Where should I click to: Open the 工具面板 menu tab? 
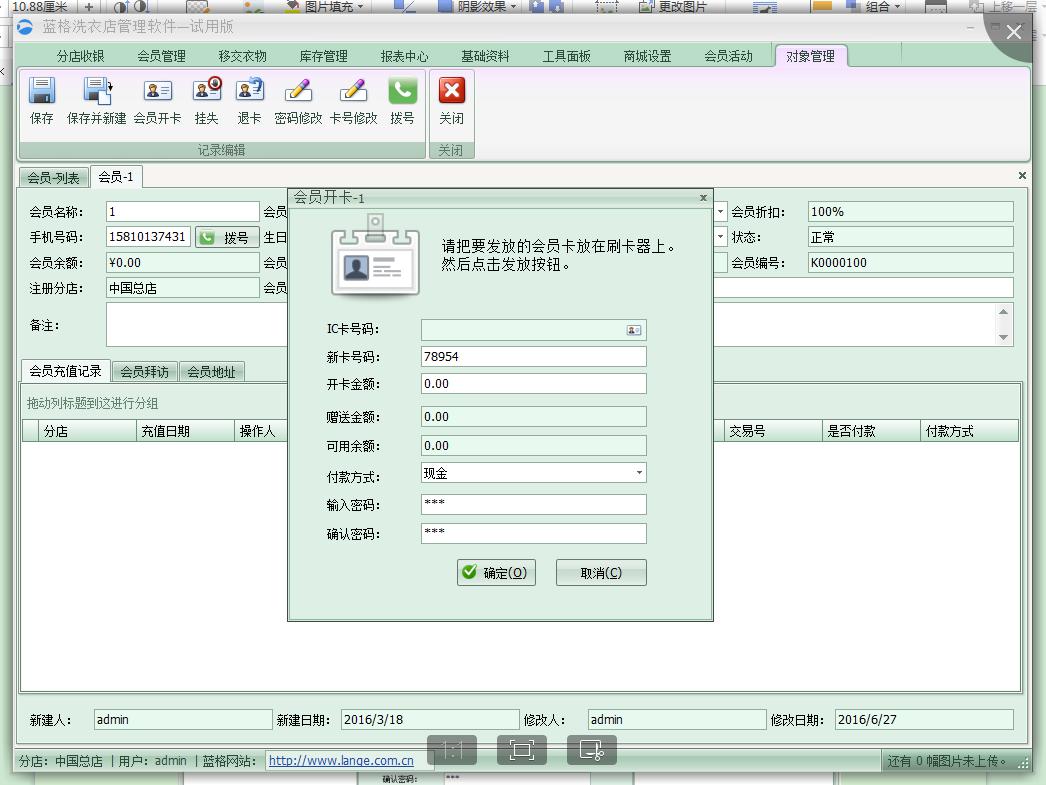click(566, 56)
